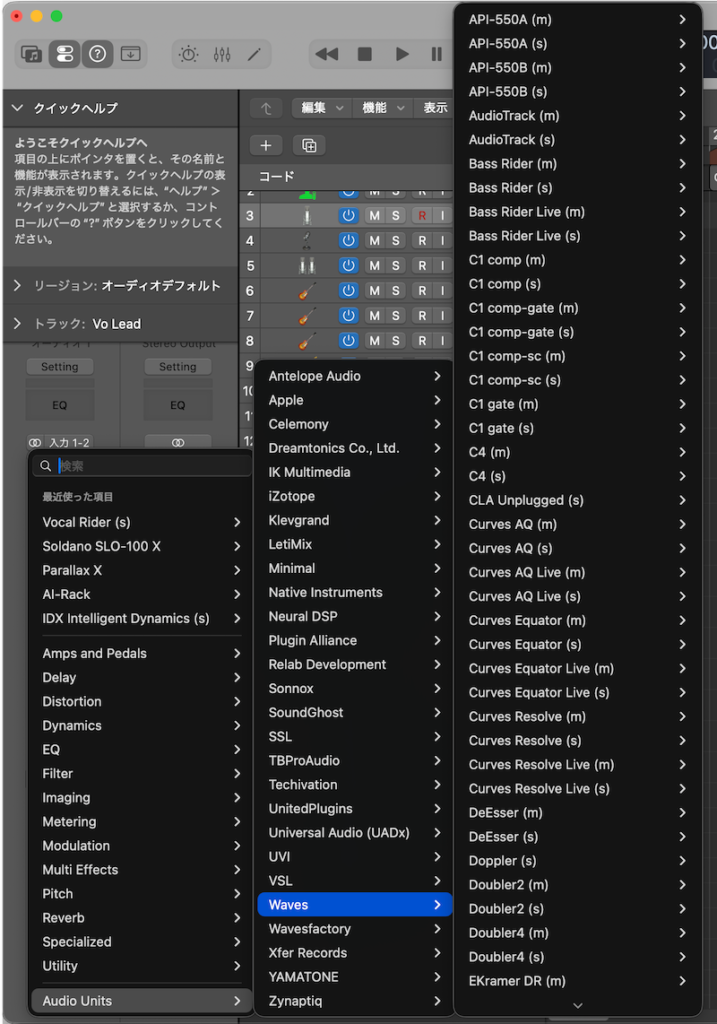Screen dimensions: 717x1024
Task: Click the stereo link icon on Stereo Output strip
Action: click(178, 443)
